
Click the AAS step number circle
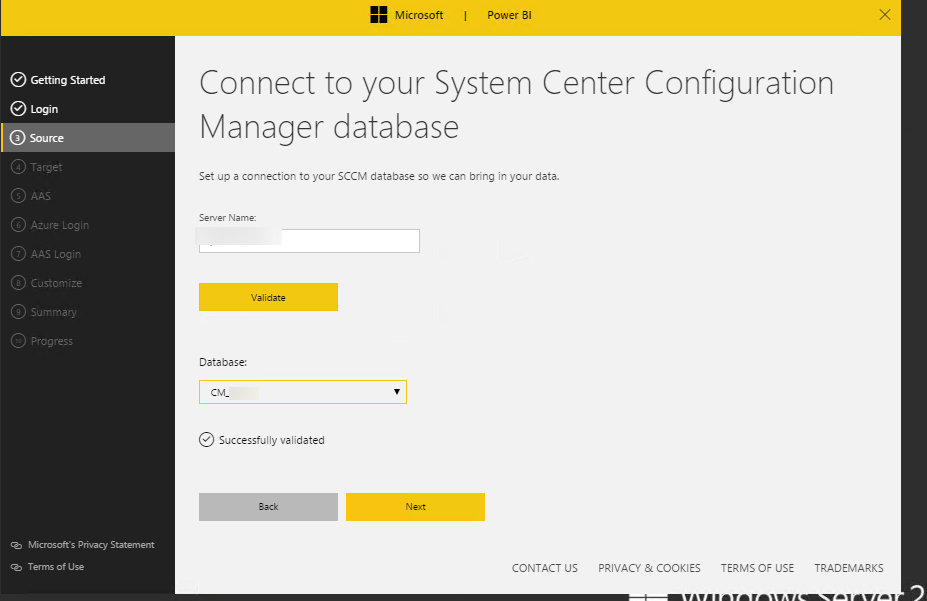pos(18,196)
